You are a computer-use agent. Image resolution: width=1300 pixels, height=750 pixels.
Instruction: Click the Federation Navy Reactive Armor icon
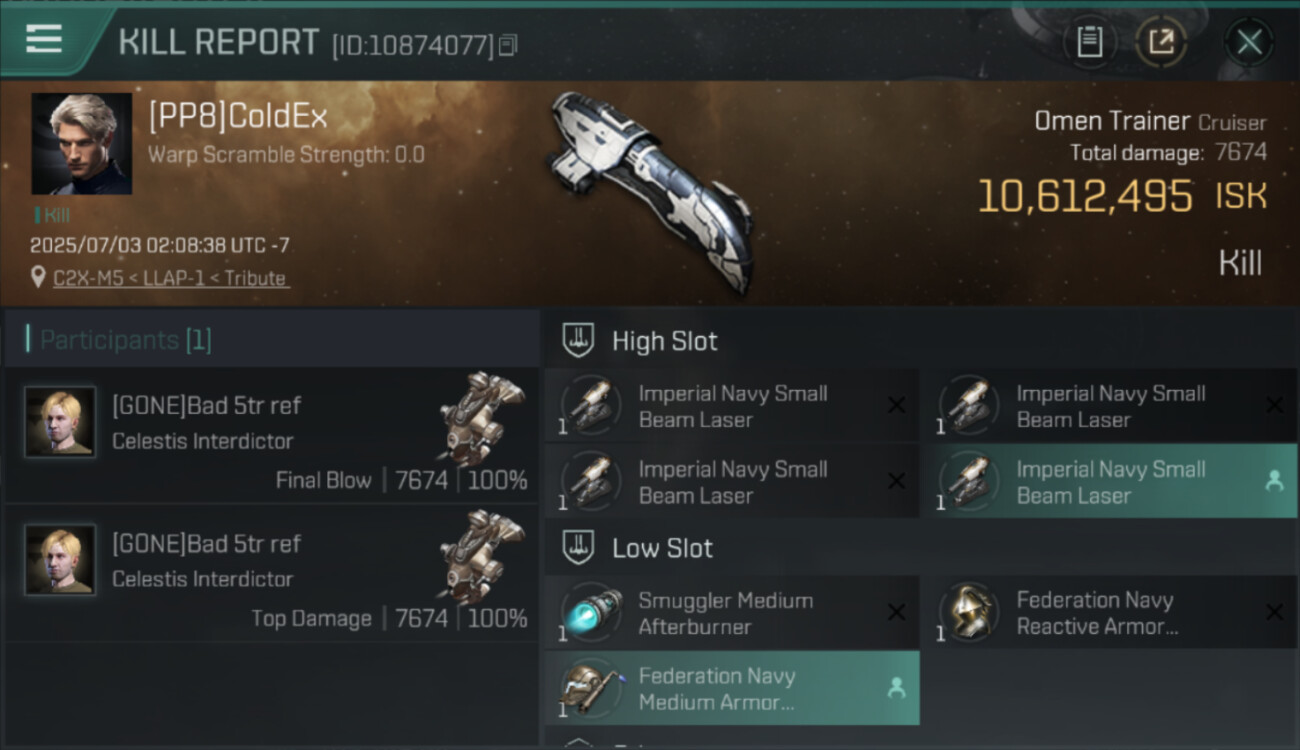[968, 613]
